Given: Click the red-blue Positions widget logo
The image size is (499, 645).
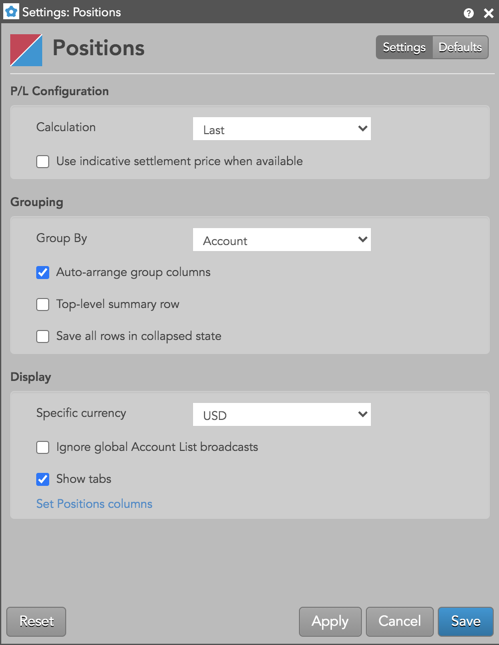Looking at the screenshot, I should 26,50.
